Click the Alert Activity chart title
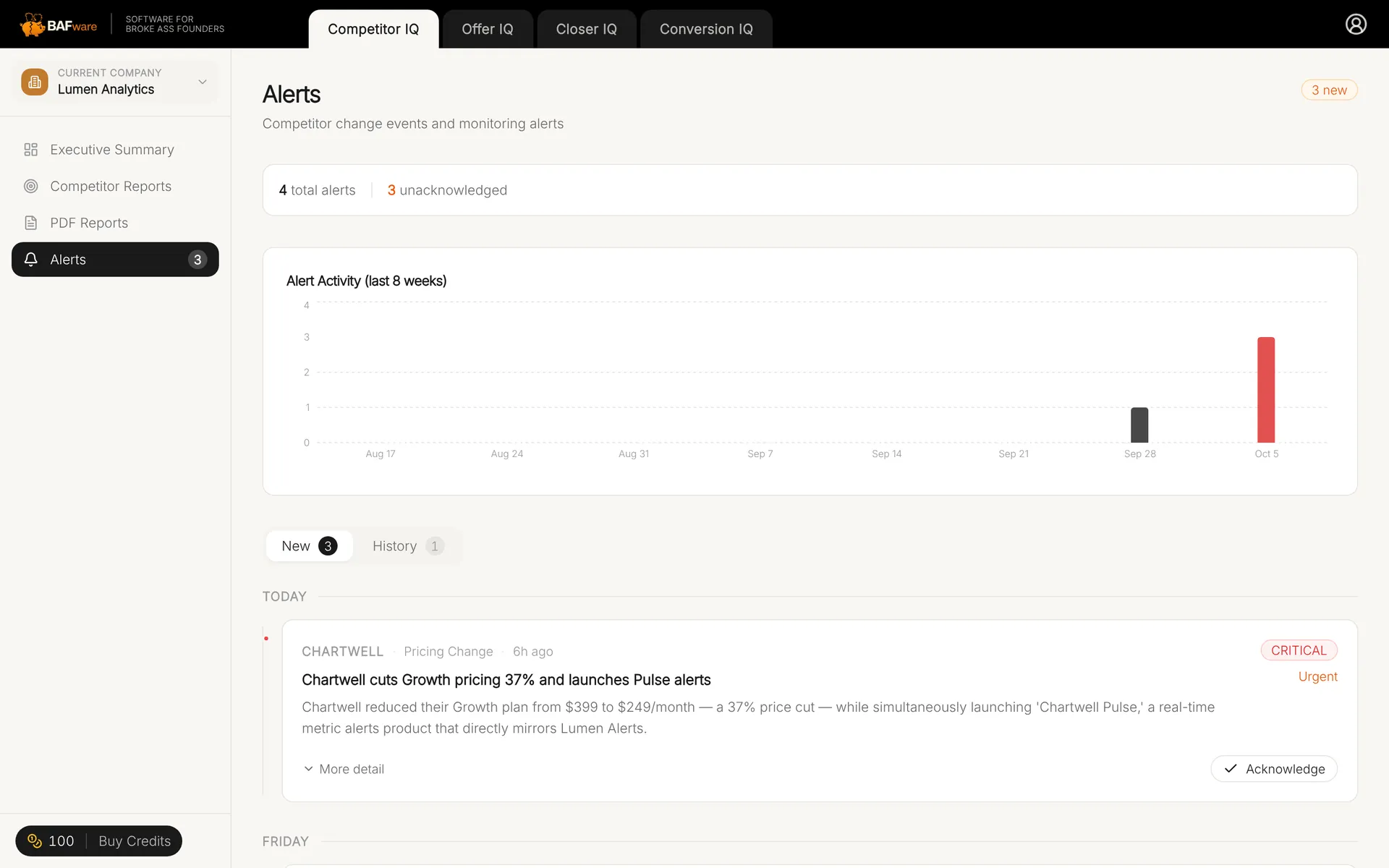The image size is (1389, 868). (x=367, y=281)
